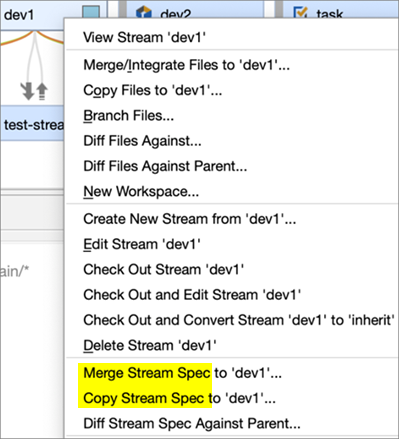Viewport: 399px width, 439px height.
Task: Click the copy-down arrow below dev1
Action: click(28, 91)
